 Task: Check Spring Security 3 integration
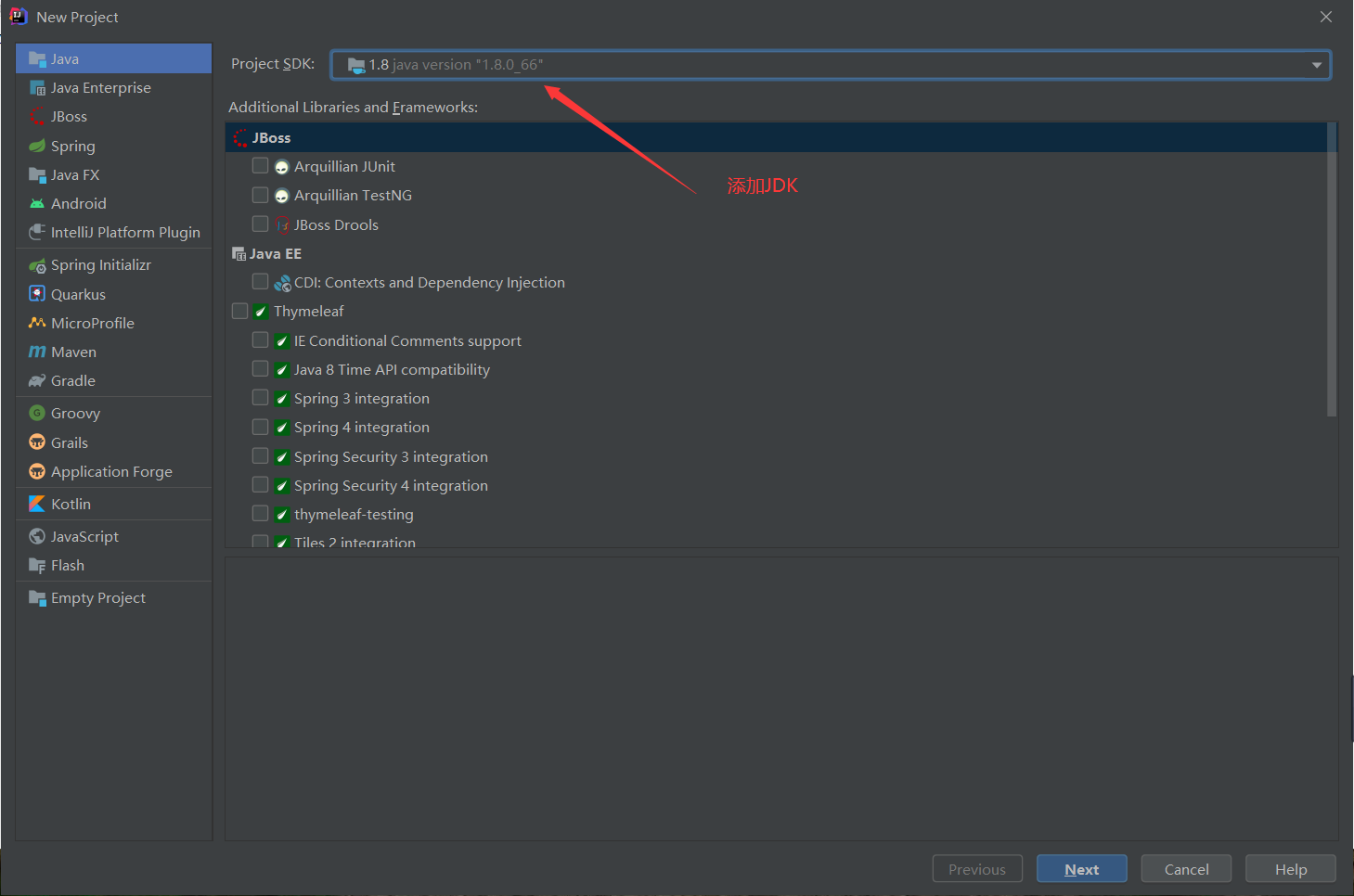pyautogui.click(x=261, y=455)
